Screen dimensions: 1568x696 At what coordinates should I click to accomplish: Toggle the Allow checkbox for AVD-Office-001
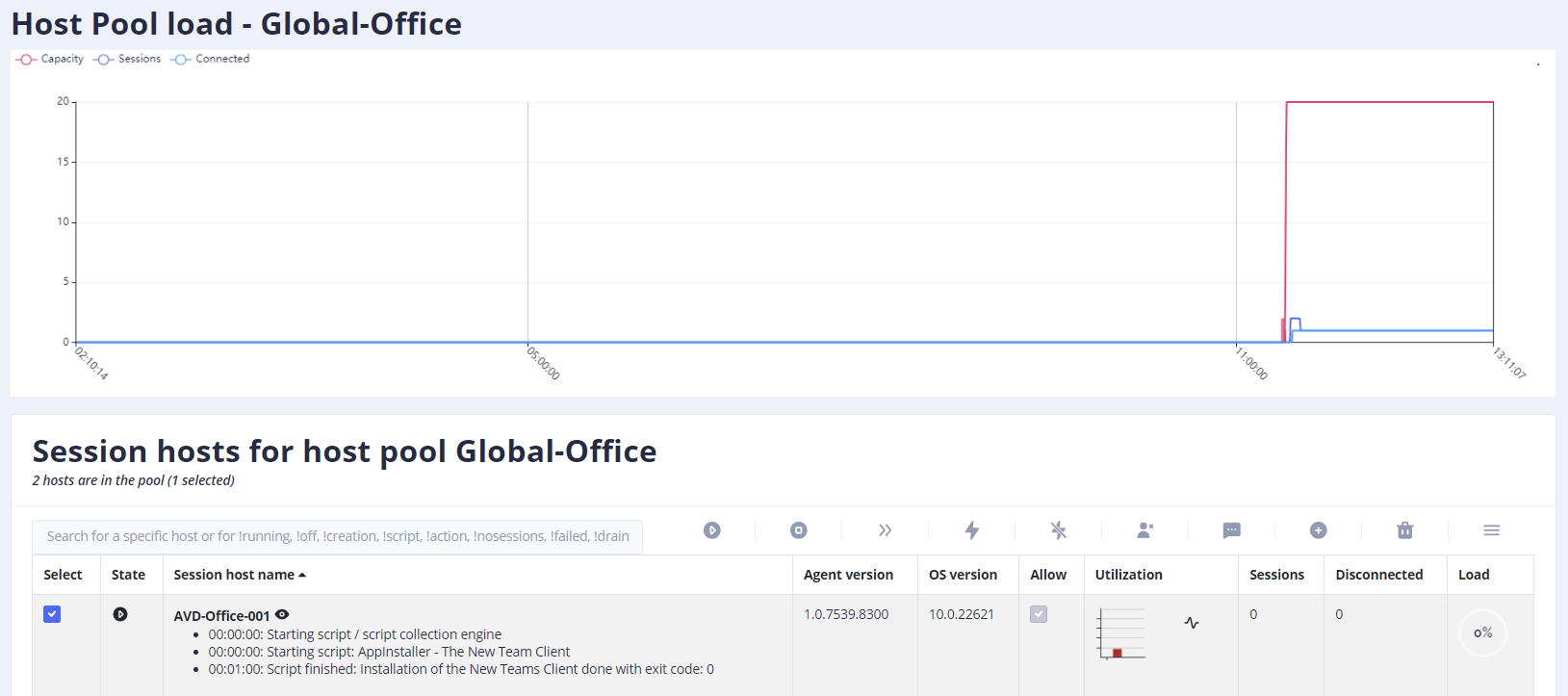(x=1039, y=614)
